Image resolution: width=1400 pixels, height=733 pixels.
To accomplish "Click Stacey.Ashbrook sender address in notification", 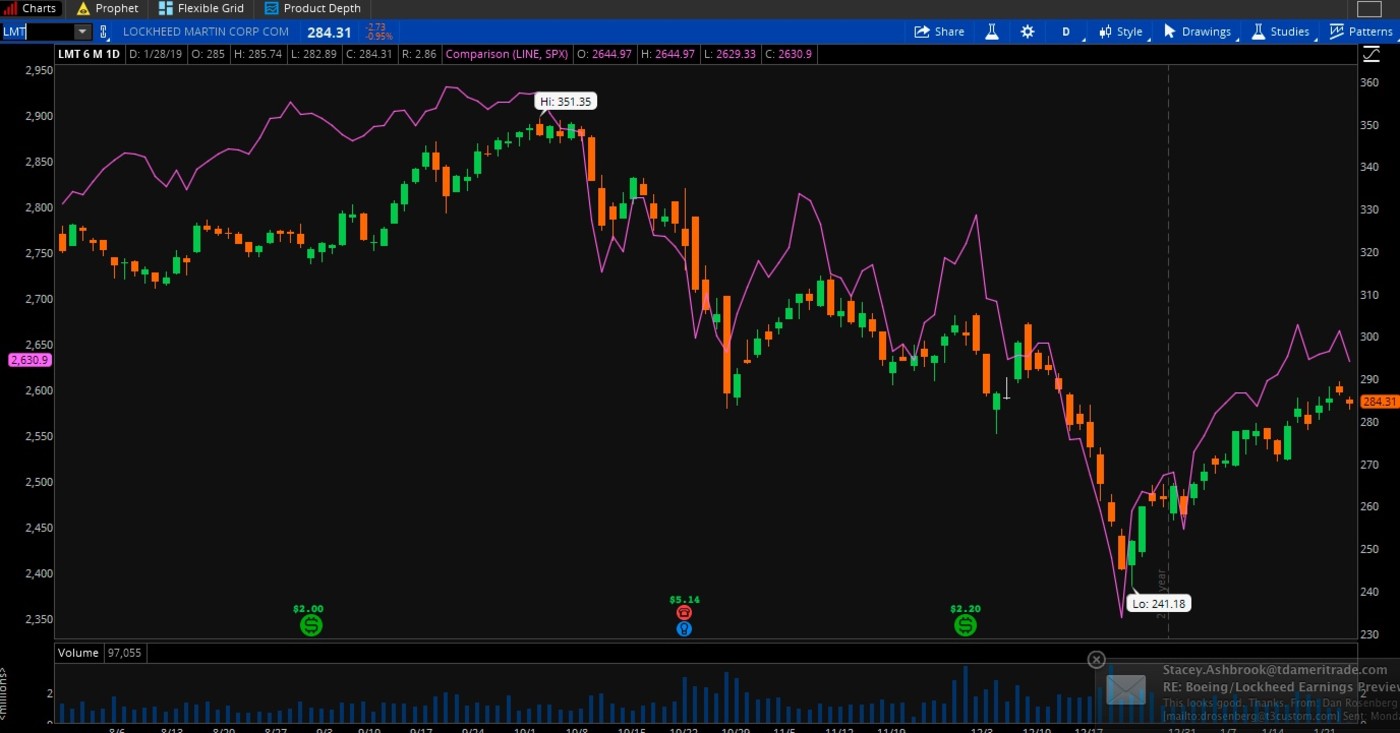I will [1275, 670].
